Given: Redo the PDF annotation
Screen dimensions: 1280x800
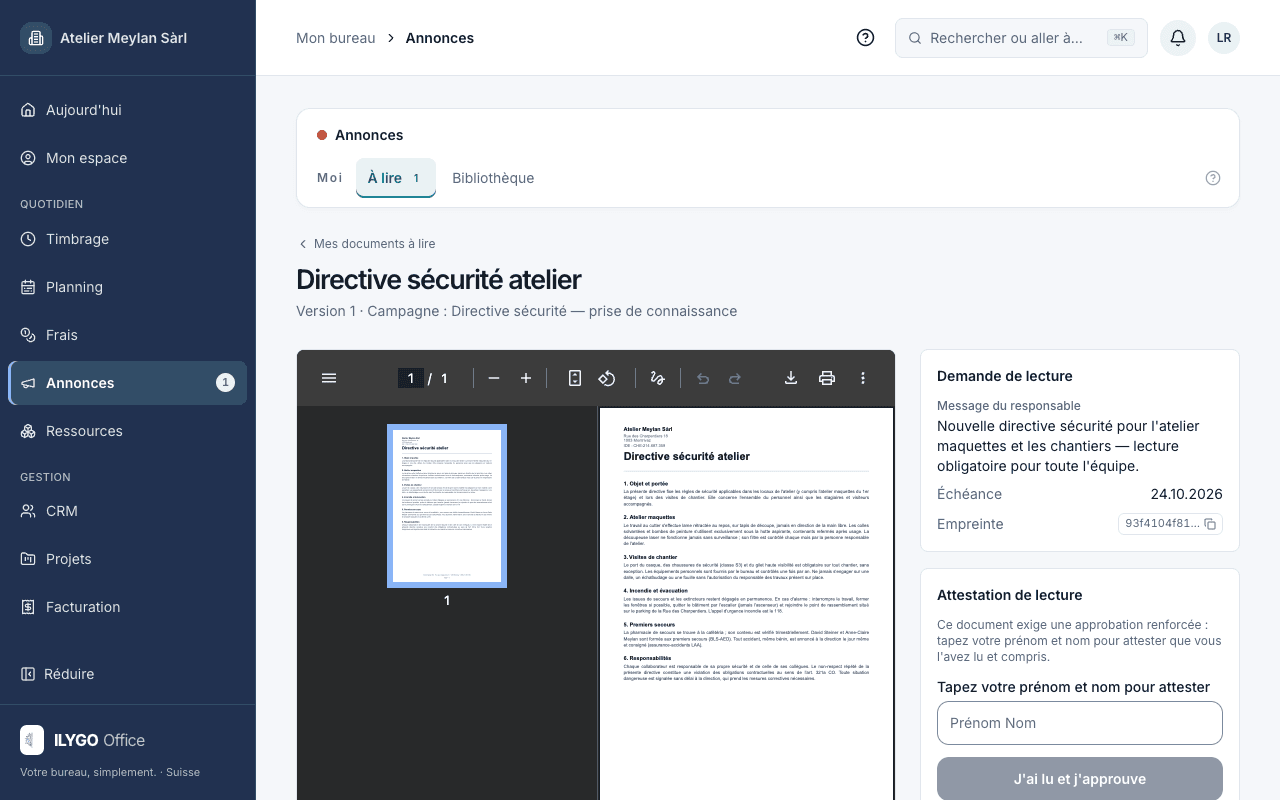Looking at the screenshot, I should (x=735, y=378).
